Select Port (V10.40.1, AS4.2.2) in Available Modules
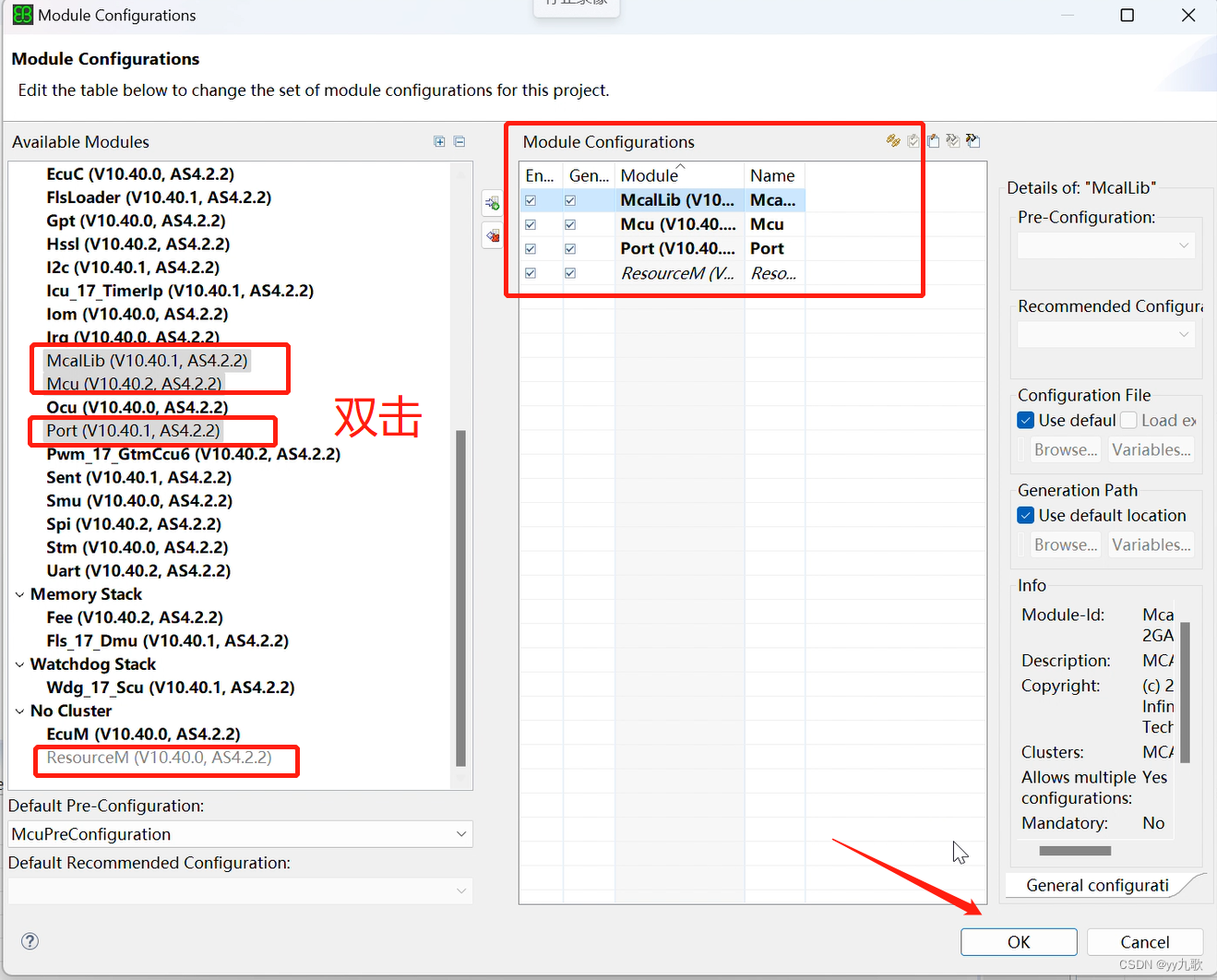 tap(133, 431)
